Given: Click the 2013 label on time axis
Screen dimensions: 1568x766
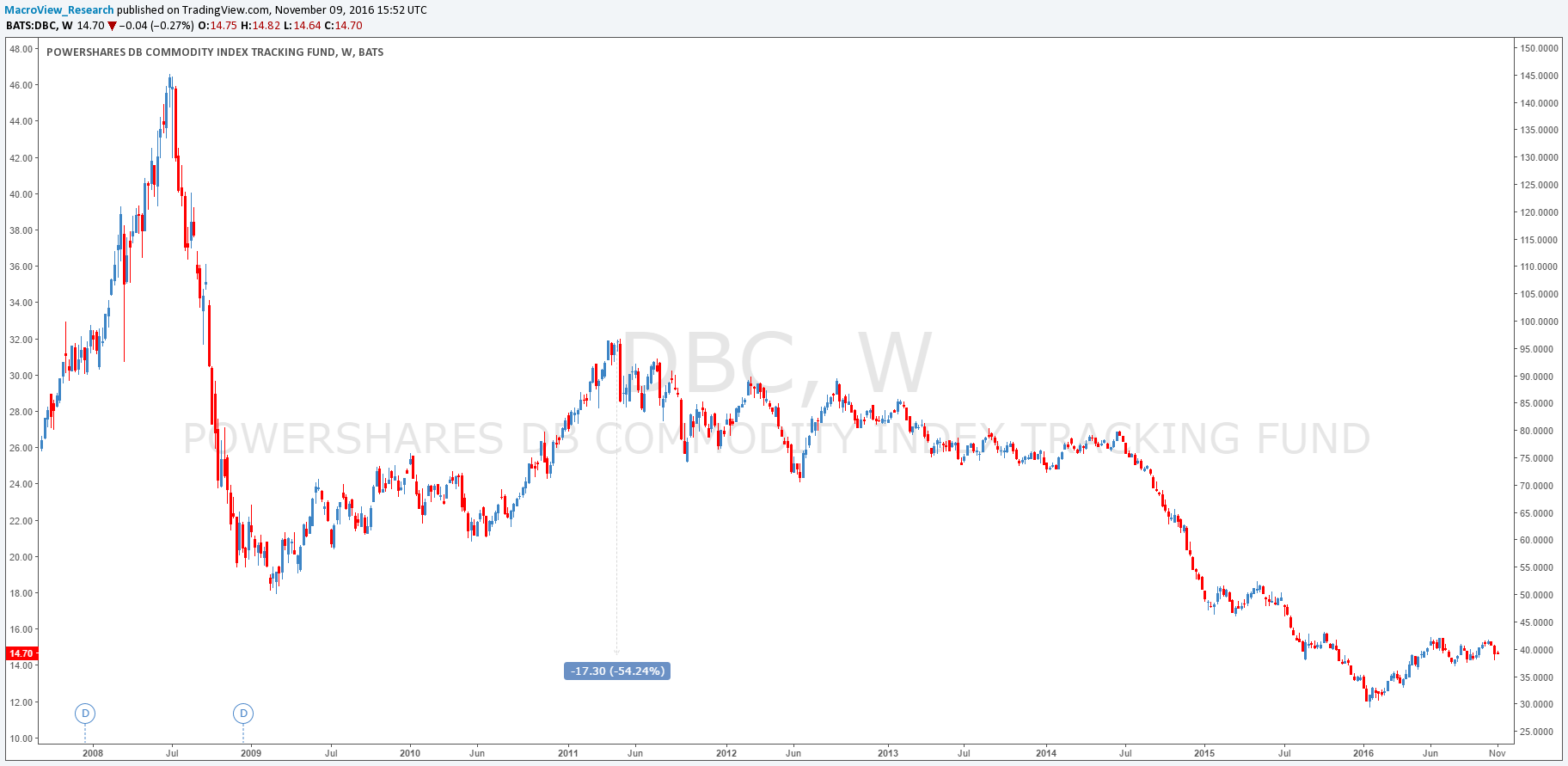Looking at the screenshot, I should 888,753.
